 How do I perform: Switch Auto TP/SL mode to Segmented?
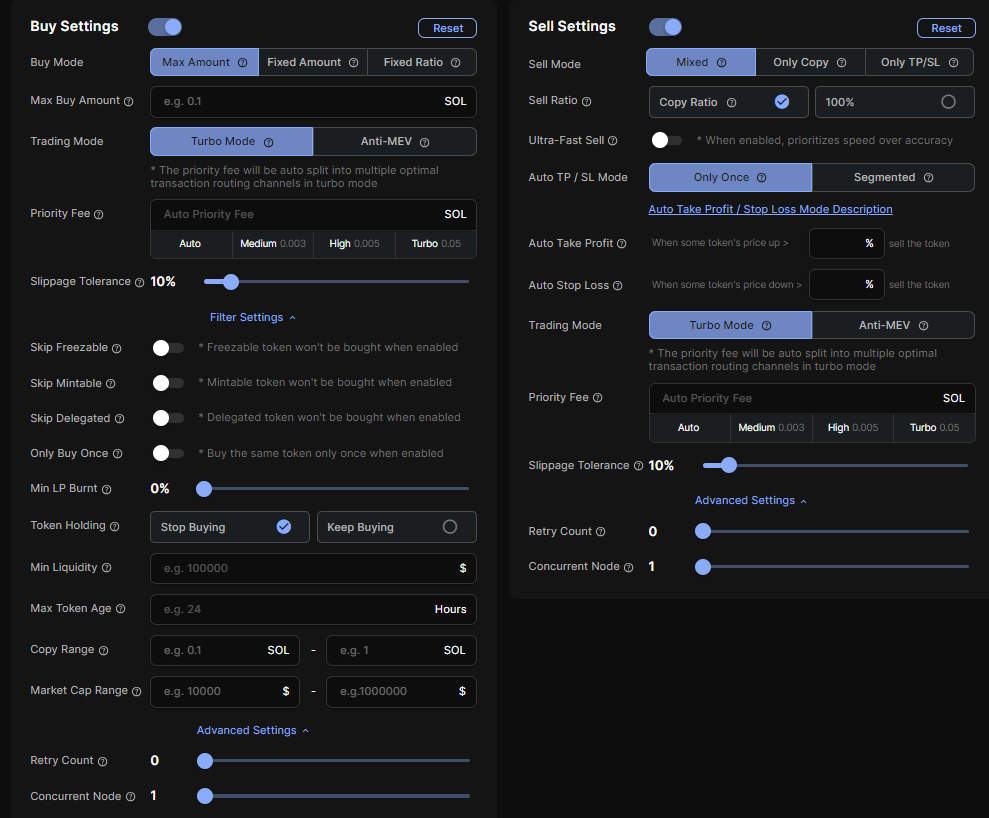click(x=893, y=177)
